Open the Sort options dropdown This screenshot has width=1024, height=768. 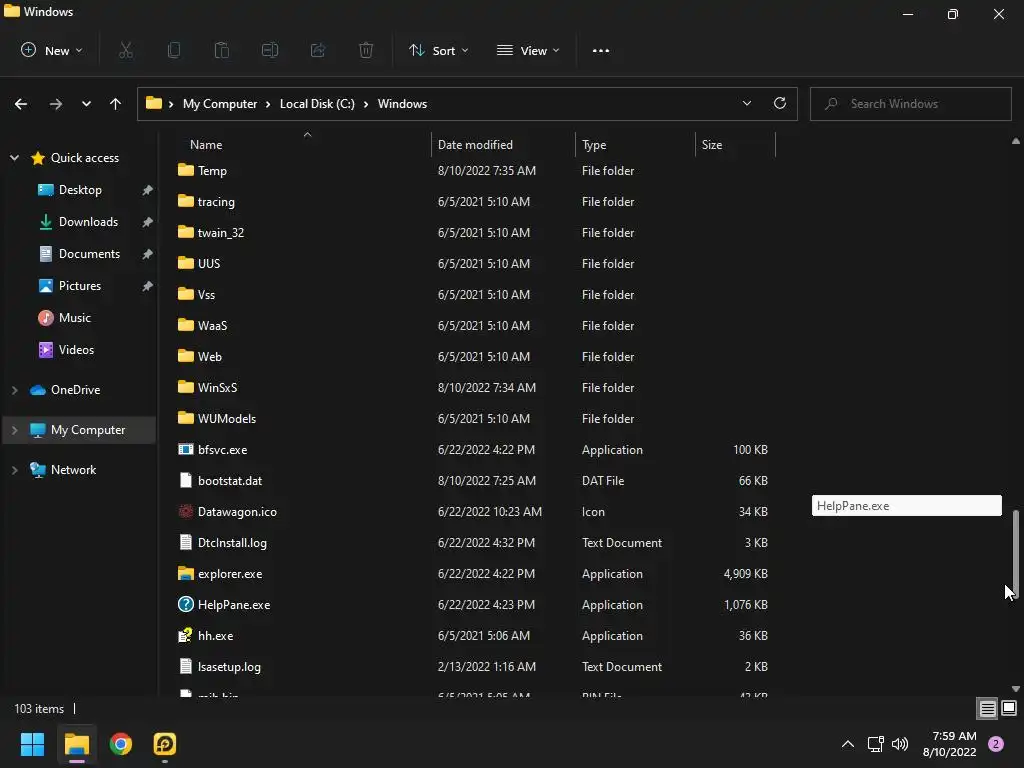tap(438, 50)
